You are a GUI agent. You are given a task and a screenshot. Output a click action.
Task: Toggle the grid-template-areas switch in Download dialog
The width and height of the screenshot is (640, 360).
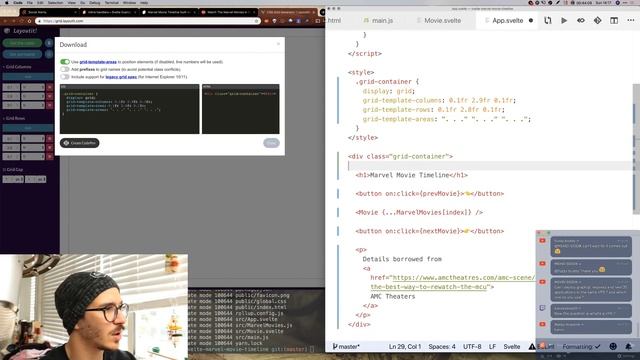pyautogui.click(x=65, y=62)
